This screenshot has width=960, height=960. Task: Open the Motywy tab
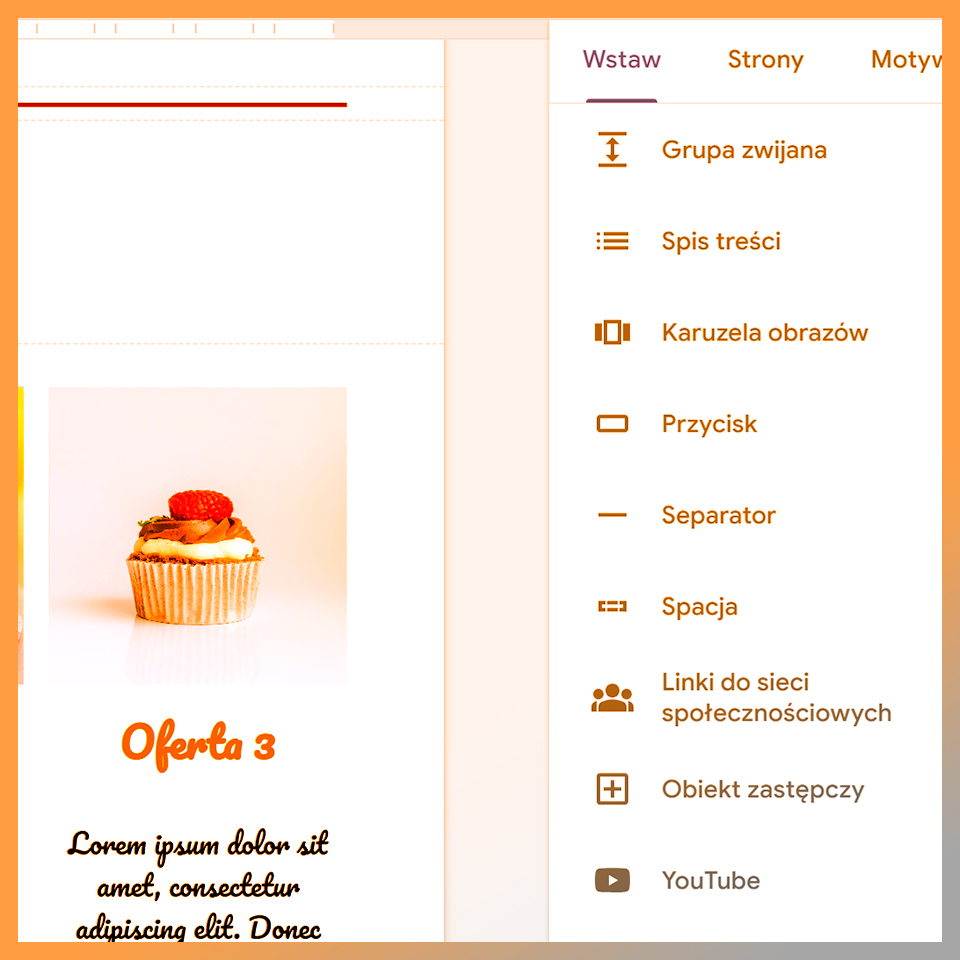[x=906, y=59]
